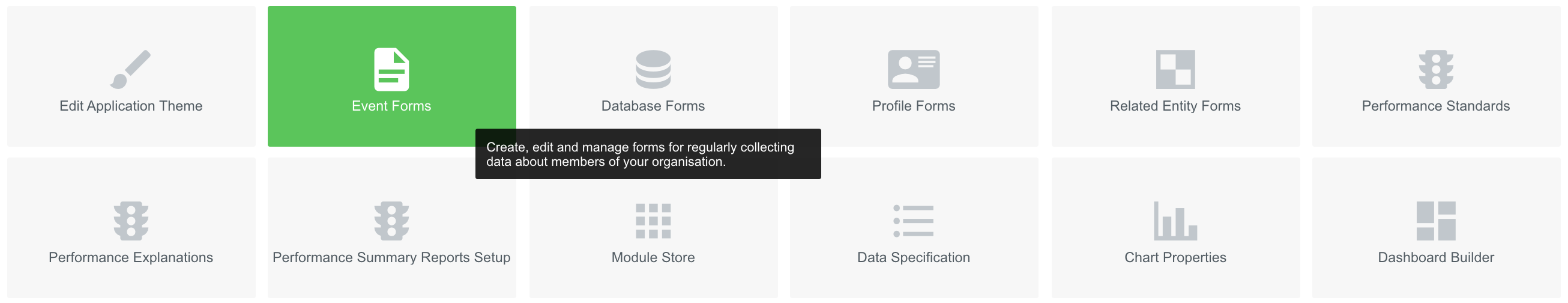Click the Event Forms label text
Viewport: 1568px width, 303px height.
pos(391,106)
